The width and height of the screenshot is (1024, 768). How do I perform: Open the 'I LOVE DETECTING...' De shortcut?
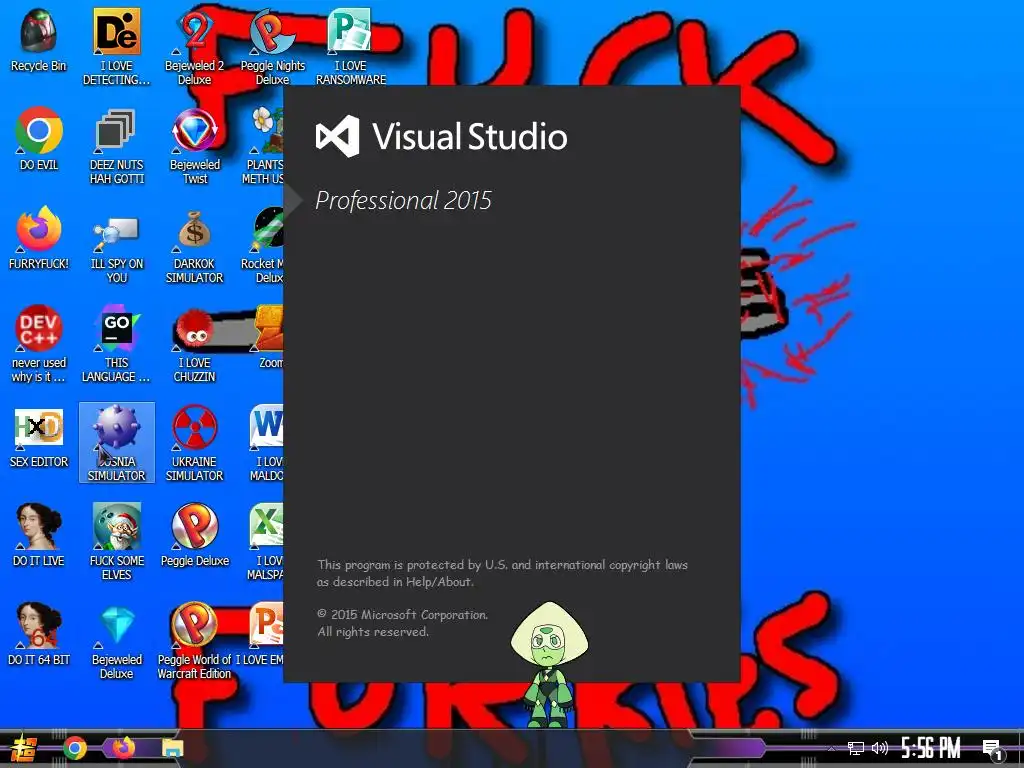[116, 47]
